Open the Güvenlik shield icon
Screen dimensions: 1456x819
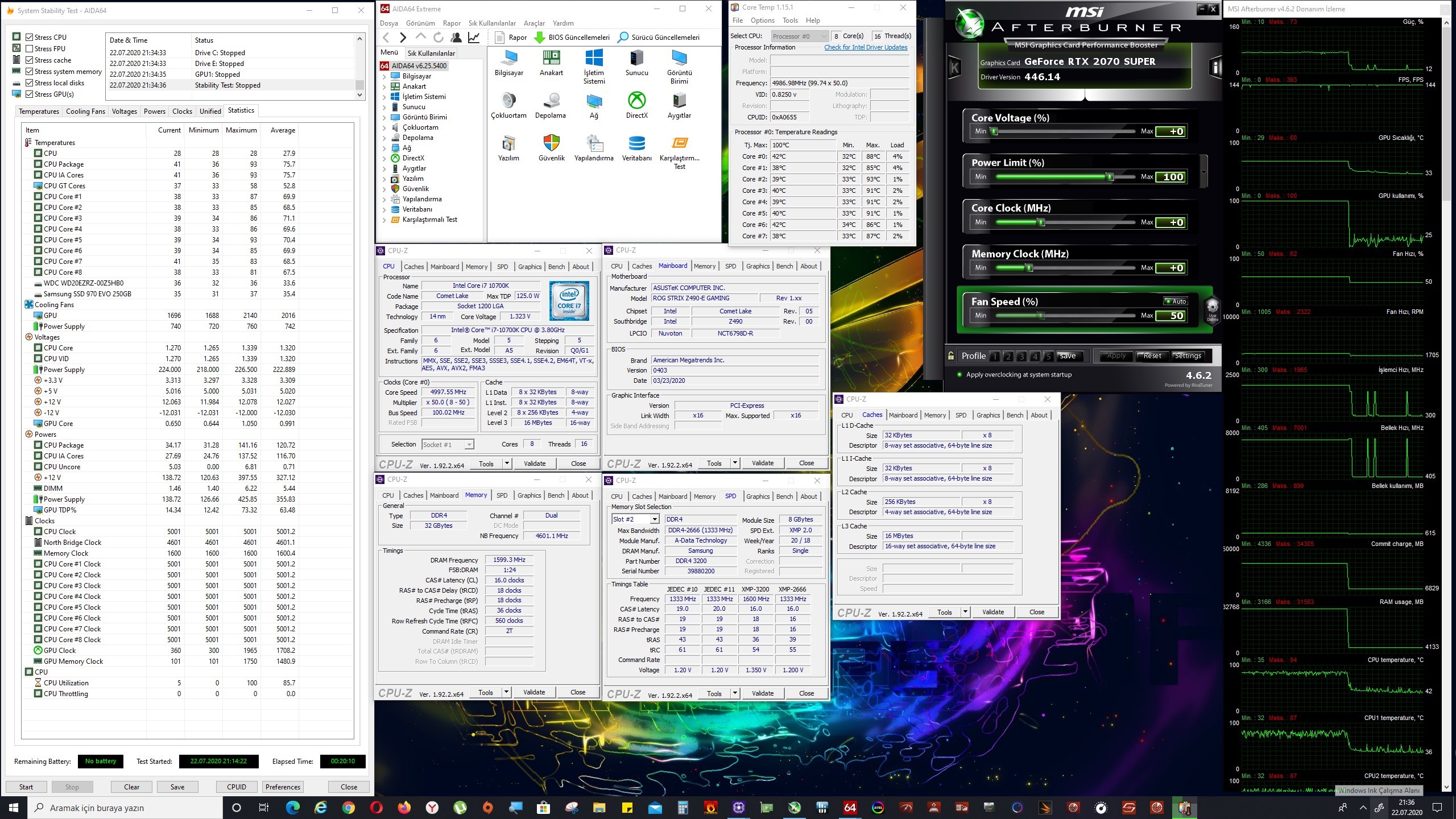(x=551, y=148)
